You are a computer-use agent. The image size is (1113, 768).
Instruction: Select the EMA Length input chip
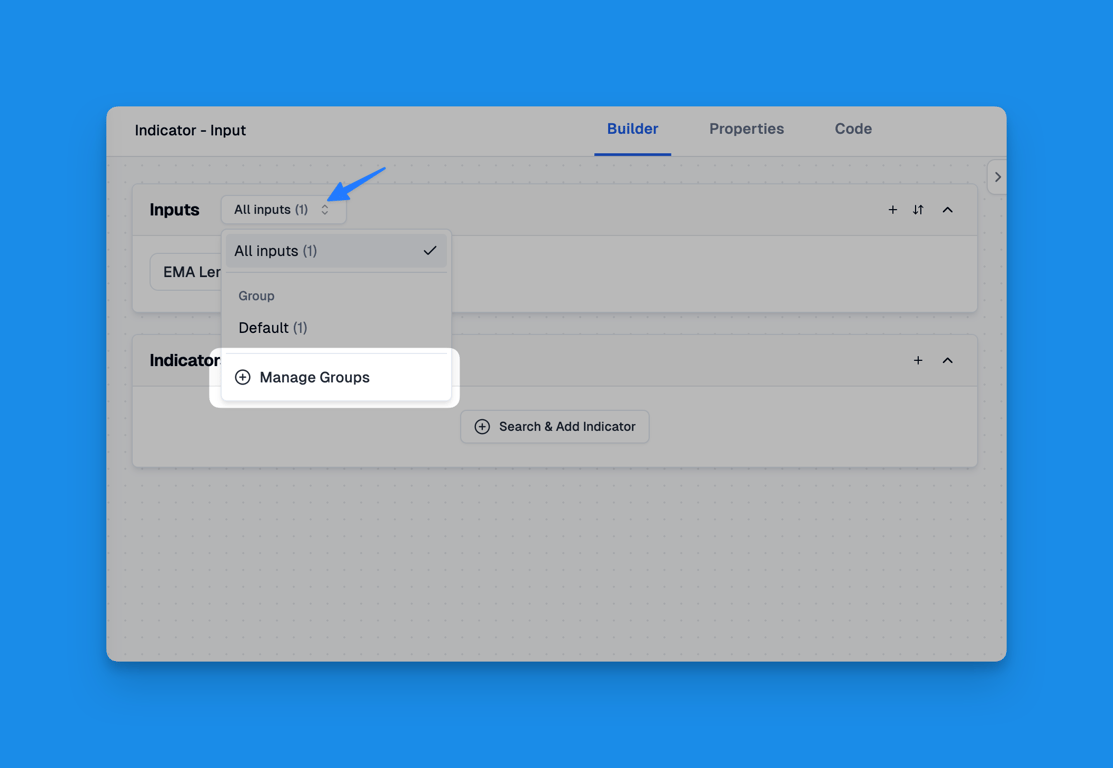187,272
